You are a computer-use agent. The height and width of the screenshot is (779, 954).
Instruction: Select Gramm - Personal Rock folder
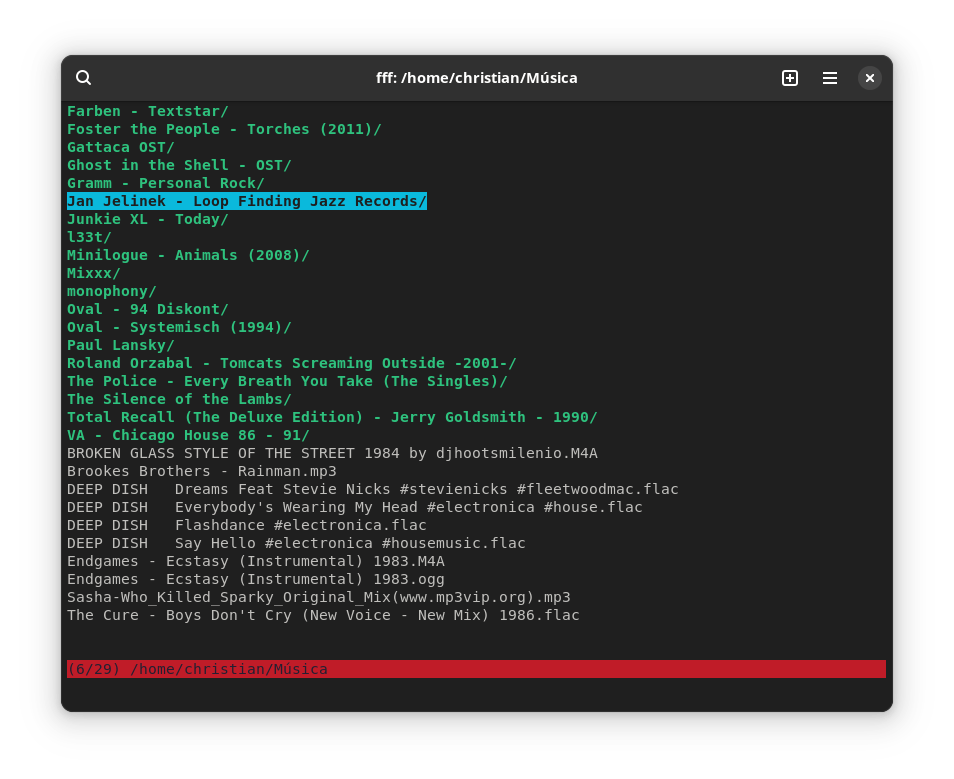[x=165, y=183]
